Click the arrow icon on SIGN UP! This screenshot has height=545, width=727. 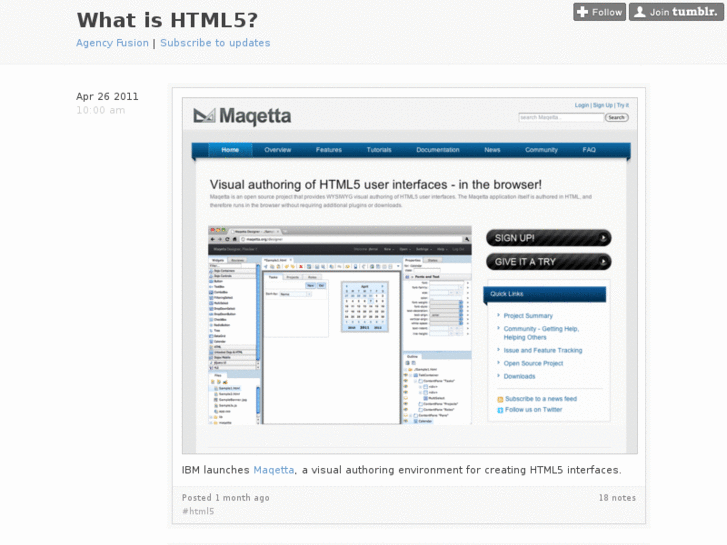[x=603, y=238]
